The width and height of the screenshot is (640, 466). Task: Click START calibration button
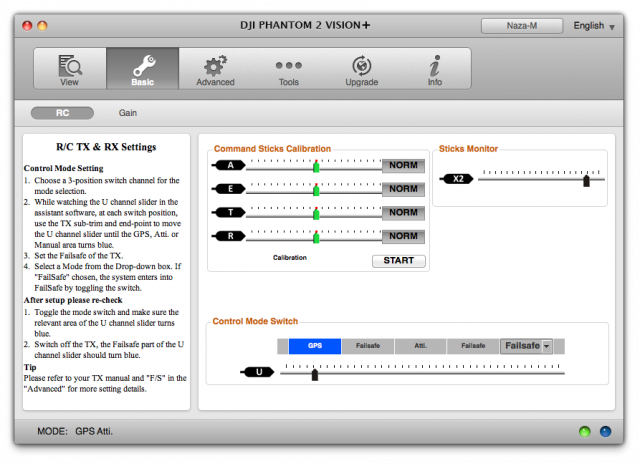click(x=399, y=261)
